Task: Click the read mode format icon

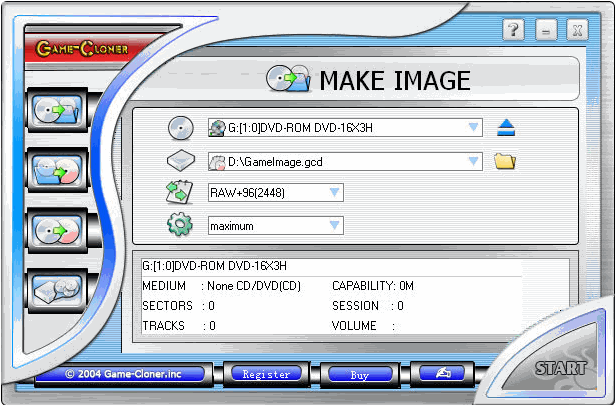Action: (x=180, y=192)
